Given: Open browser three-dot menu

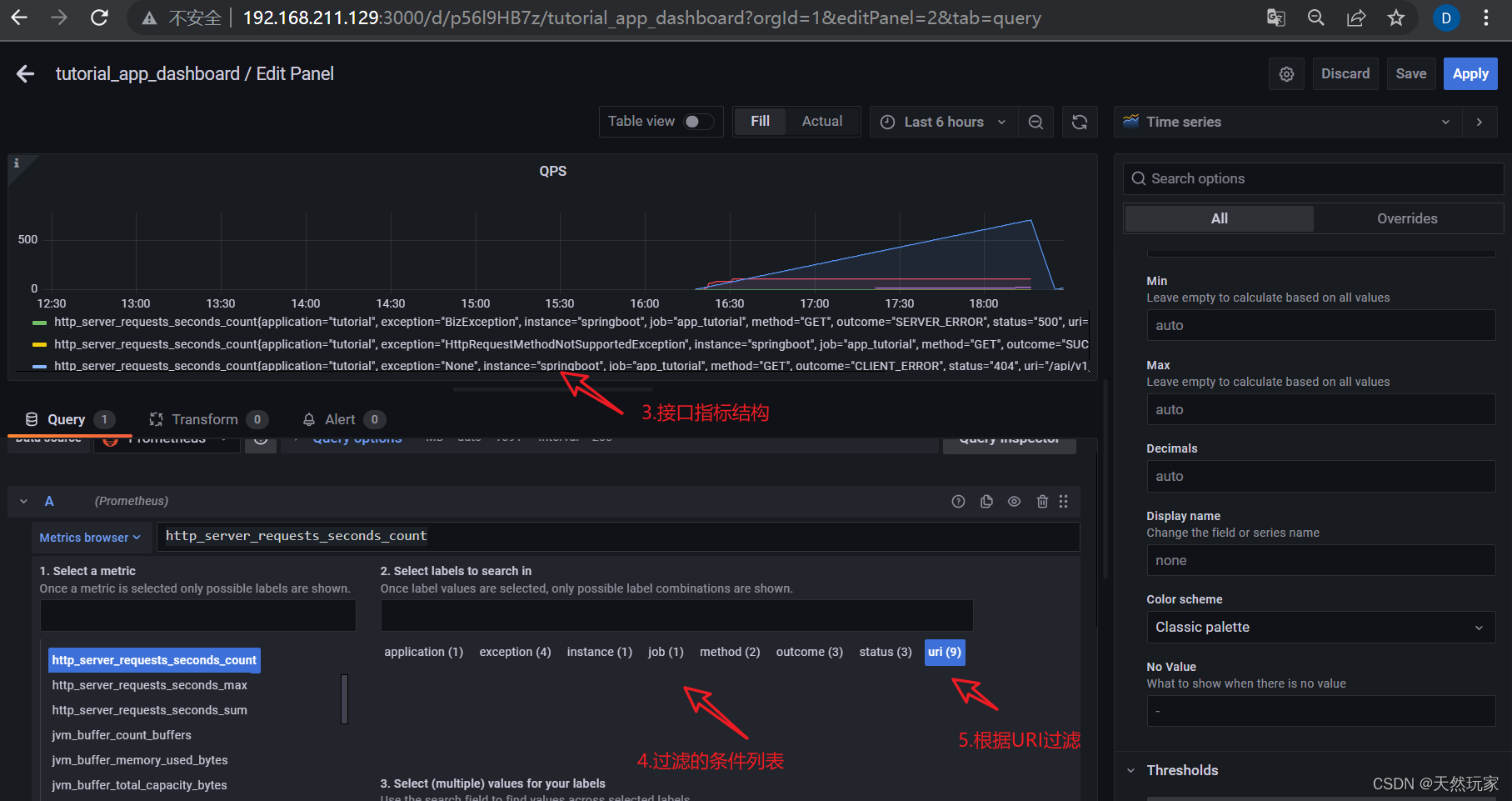Looking at the screenshot, I should 1486,18.
